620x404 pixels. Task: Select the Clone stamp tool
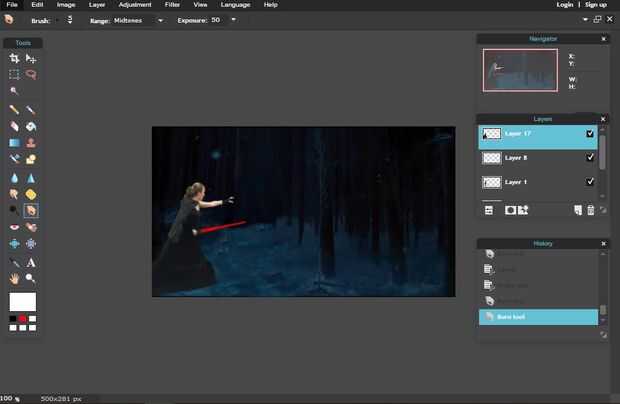click(31, 143)
